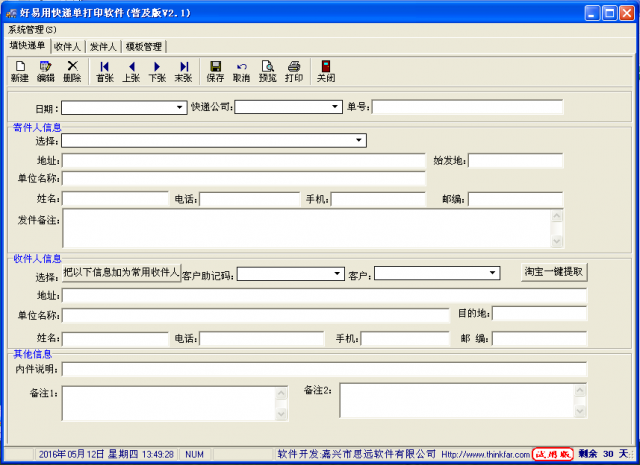Go to next record with 下张

pyautogui.click(x=157, y=71)
